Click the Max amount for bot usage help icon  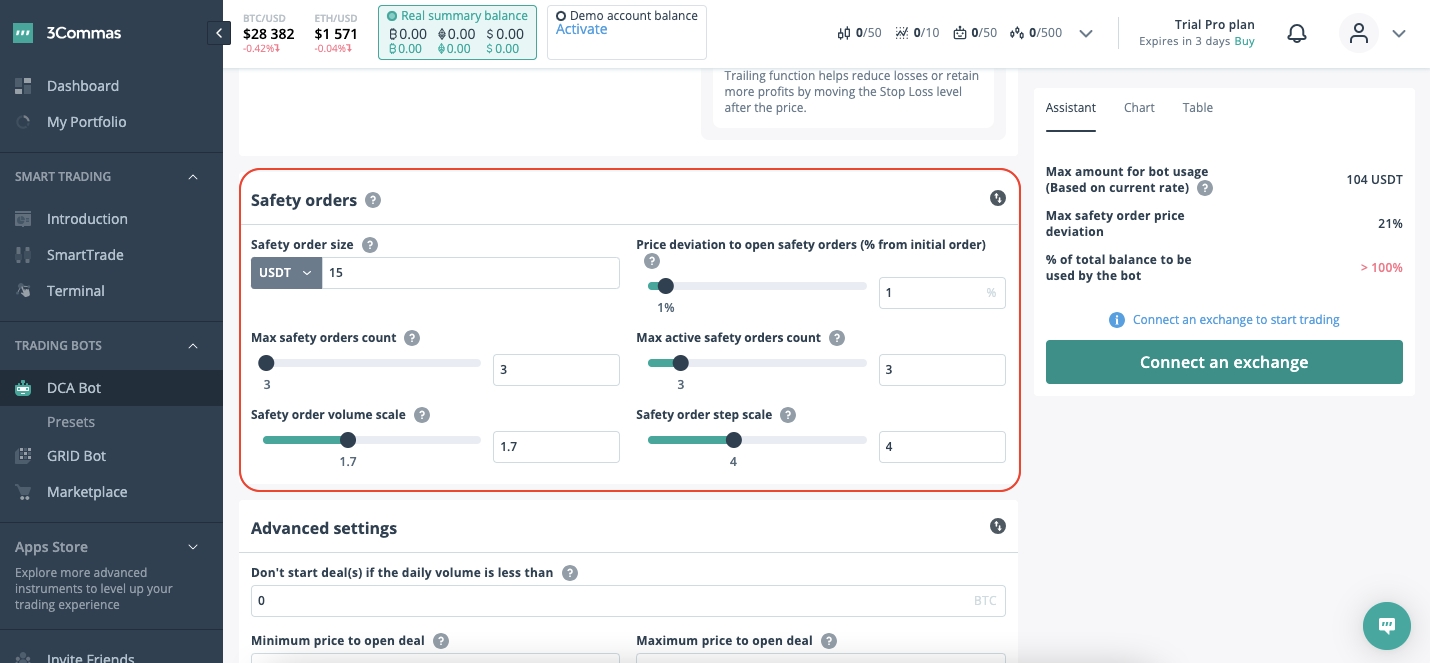(x=1205, y=188)
